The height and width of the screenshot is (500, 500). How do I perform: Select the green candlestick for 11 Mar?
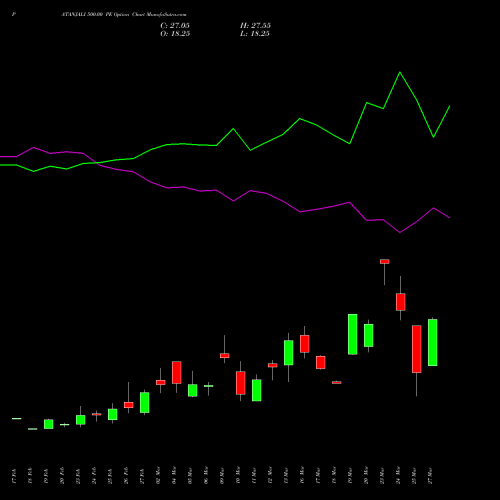coord(257,390)
